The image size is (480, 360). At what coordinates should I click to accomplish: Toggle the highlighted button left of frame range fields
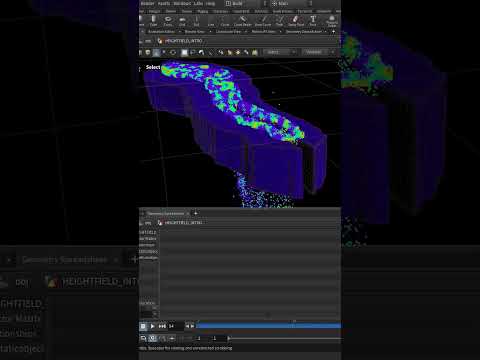[152, 338]
